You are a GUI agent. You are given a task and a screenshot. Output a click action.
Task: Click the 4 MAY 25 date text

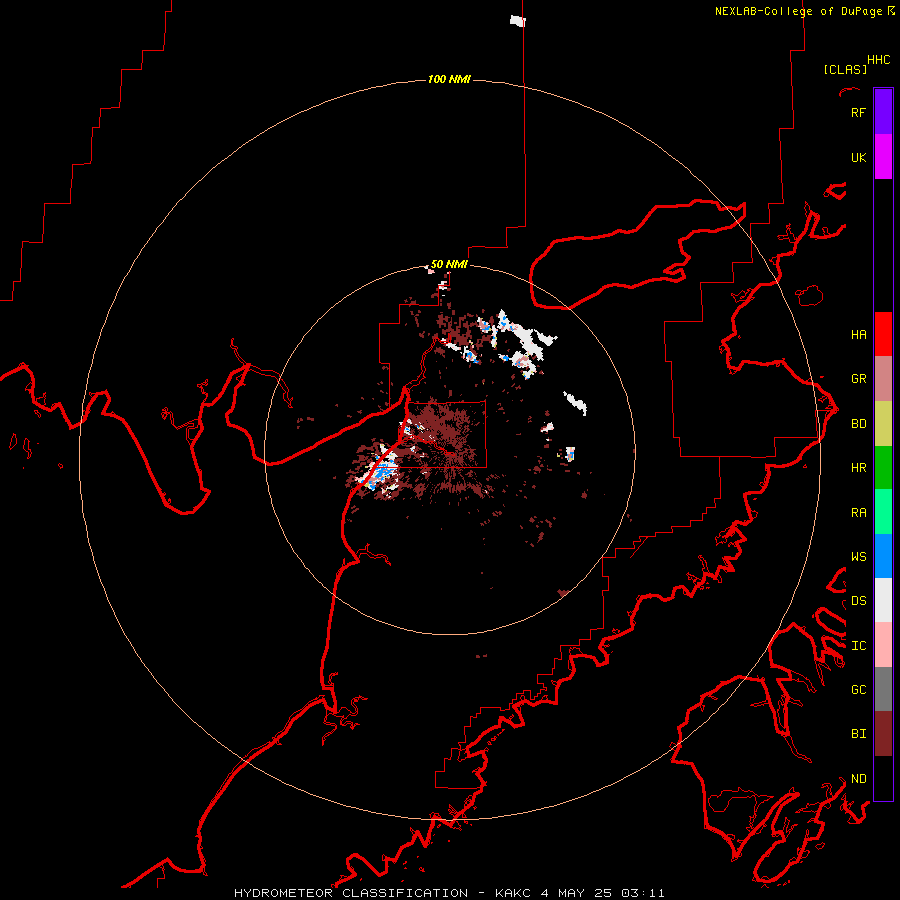coord(576,893)
